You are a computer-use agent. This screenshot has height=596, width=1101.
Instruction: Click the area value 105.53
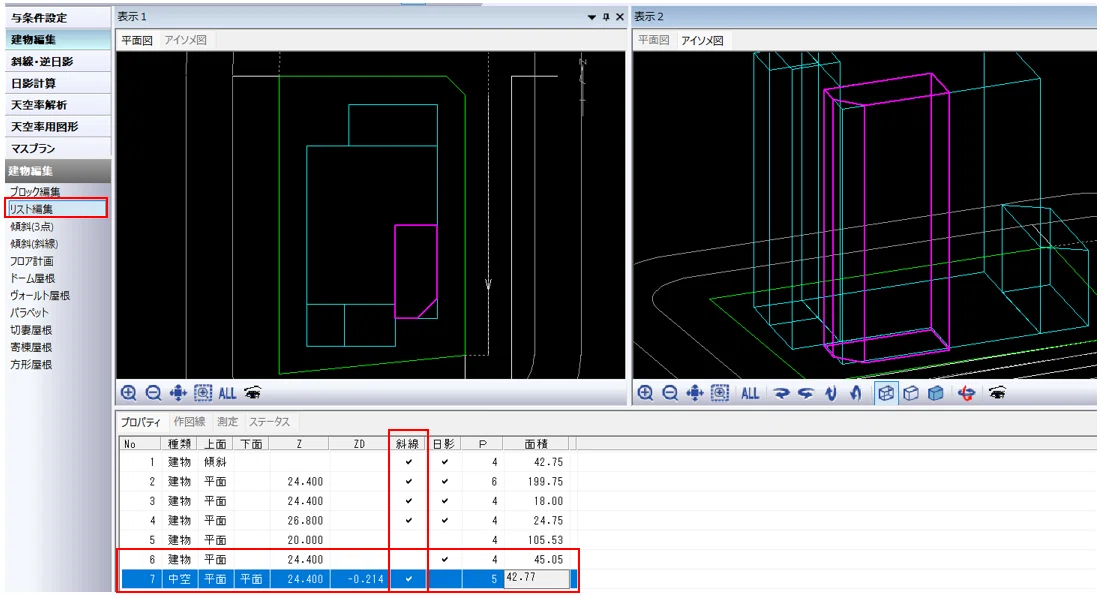[546, 540]
